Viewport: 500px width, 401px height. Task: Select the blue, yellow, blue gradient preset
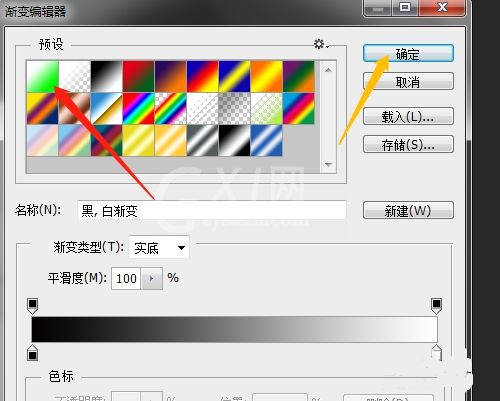(x=235, y=76)
